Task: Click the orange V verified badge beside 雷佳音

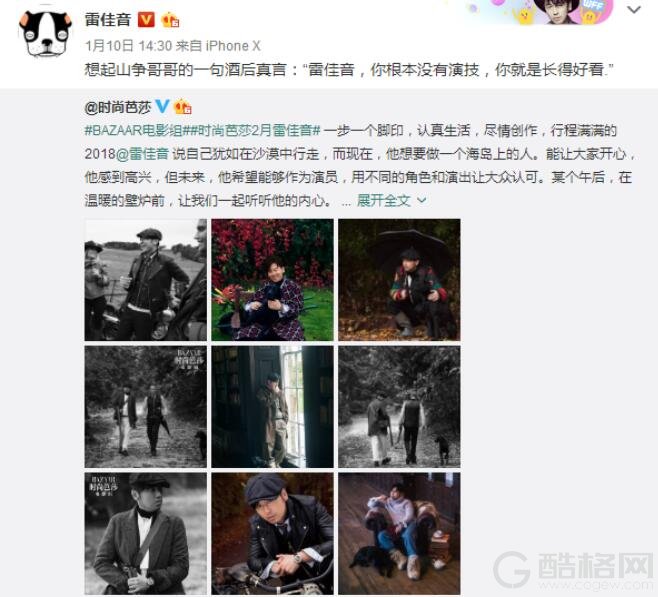Action: click(x=146, y=19)
